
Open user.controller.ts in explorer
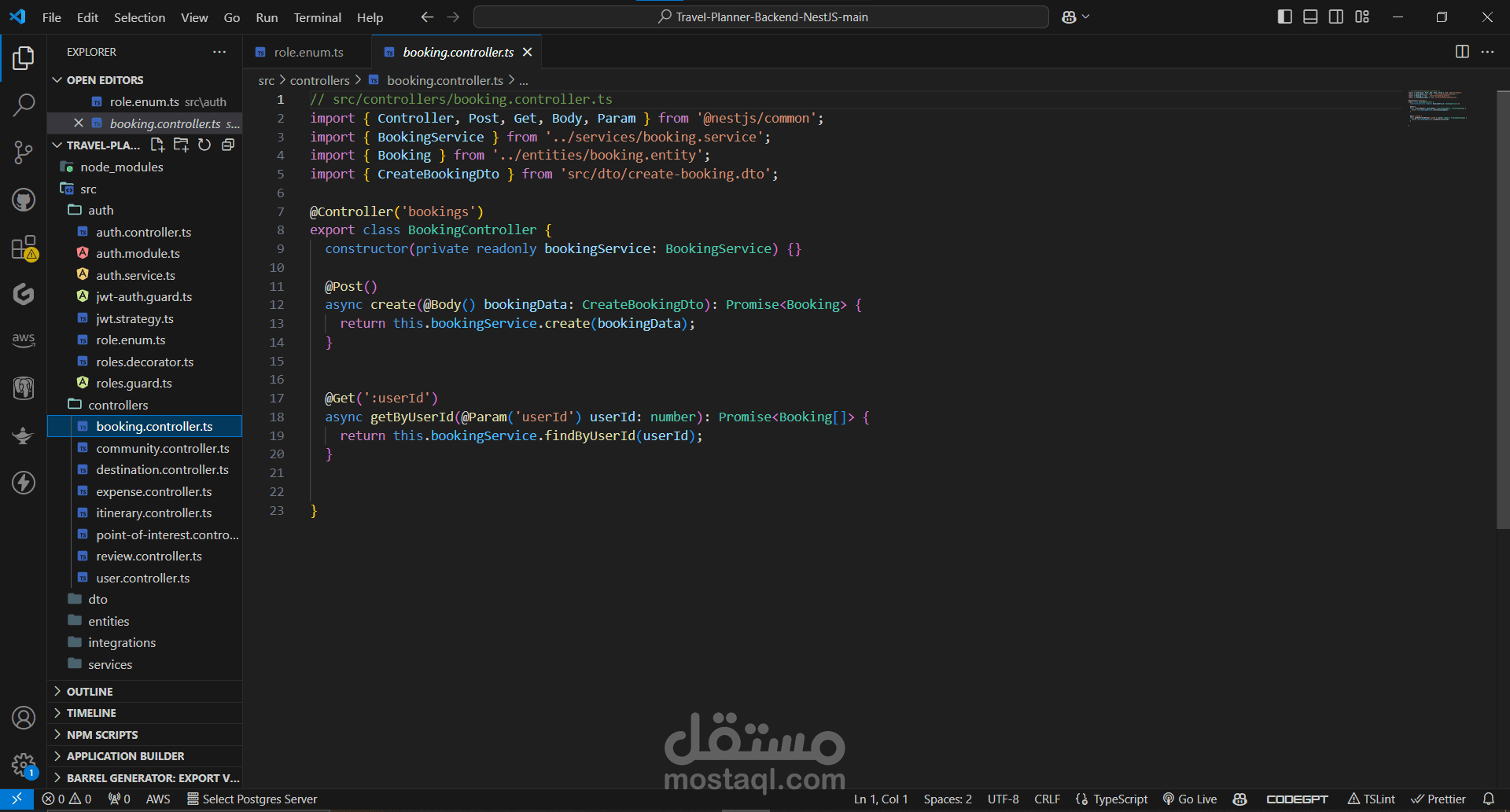[x=145, y=578]
